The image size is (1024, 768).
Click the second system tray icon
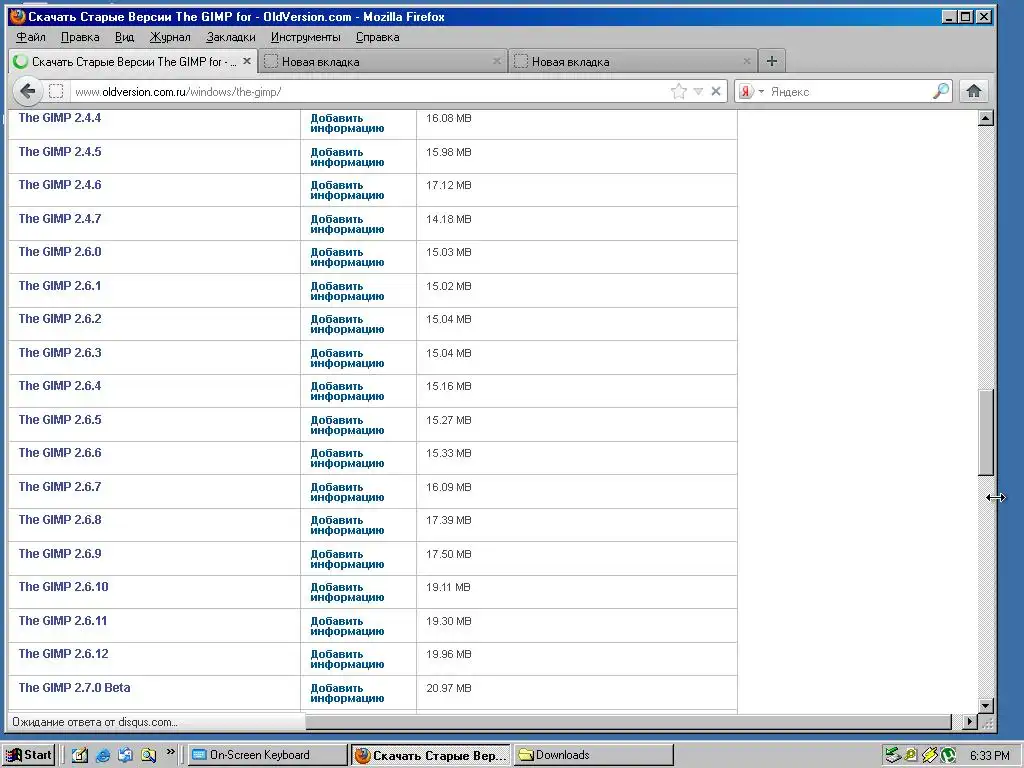pos(911,756)
